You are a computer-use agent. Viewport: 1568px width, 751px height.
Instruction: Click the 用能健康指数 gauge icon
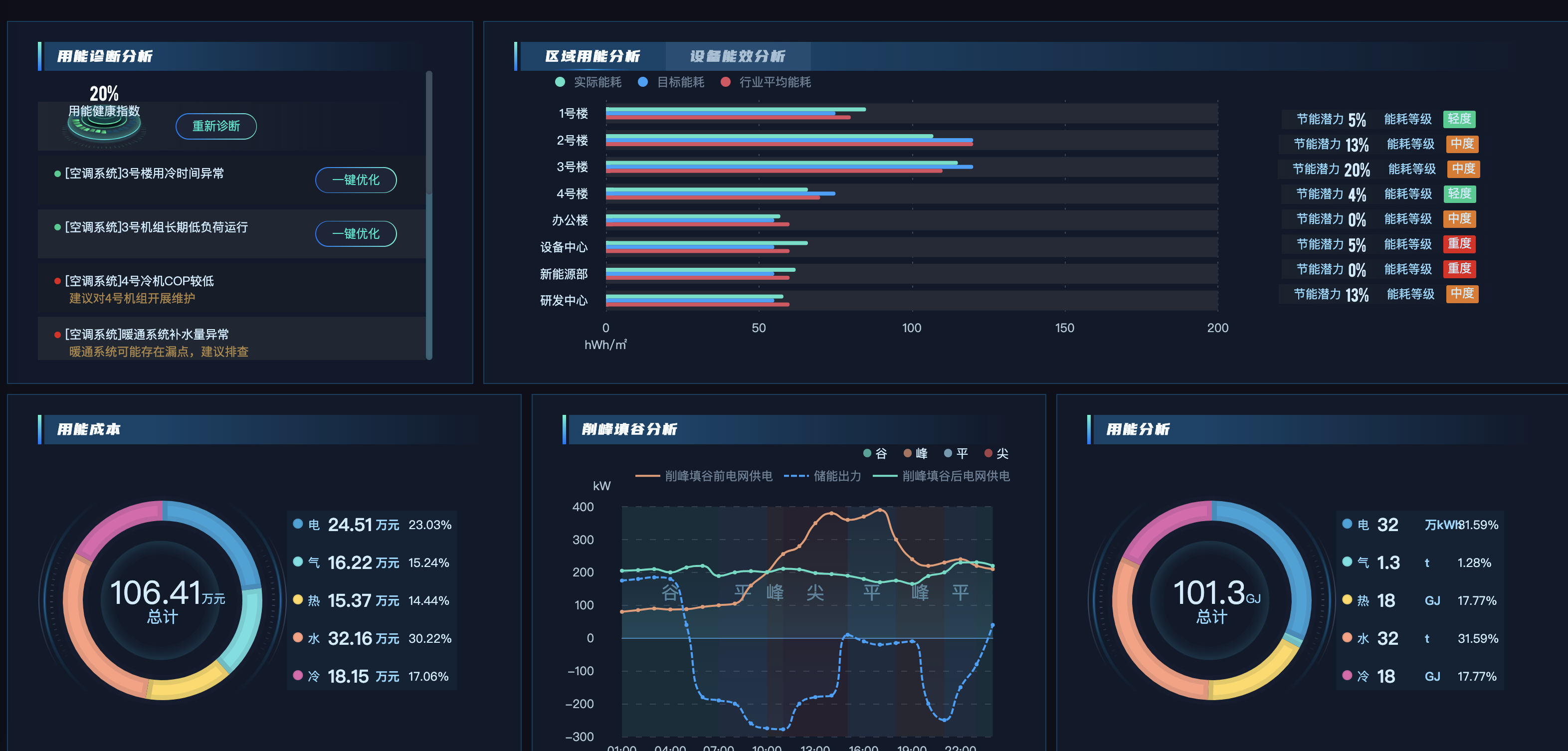104,128
